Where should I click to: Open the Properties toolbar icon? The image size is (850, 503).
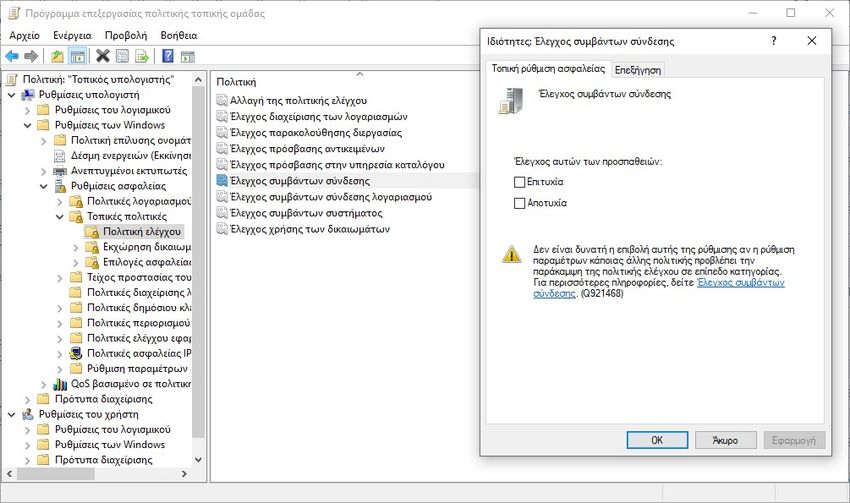(x=123, y=56)
